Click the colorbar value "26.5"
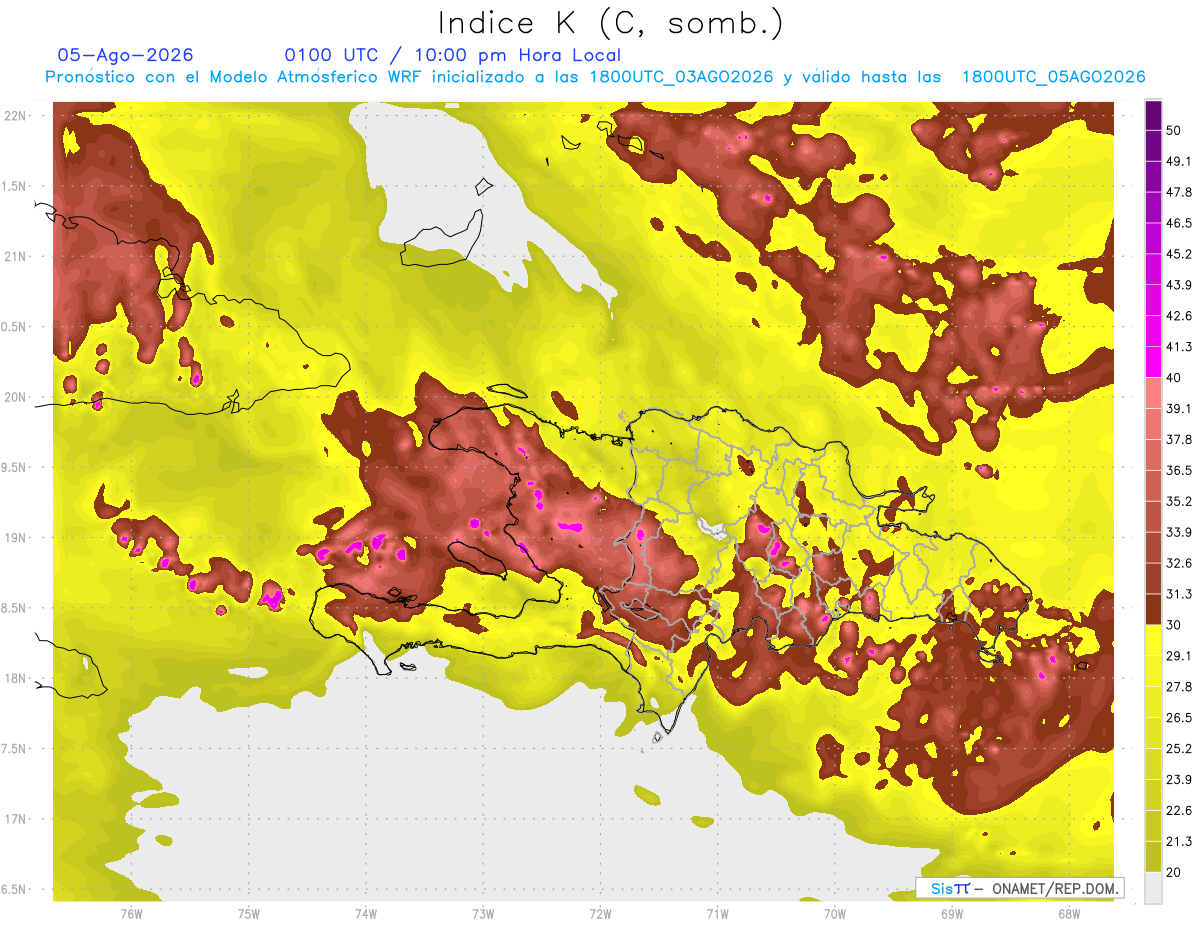Viewport: 1200px width, 927px height. pyautogui.click(x=1178, y=718)
